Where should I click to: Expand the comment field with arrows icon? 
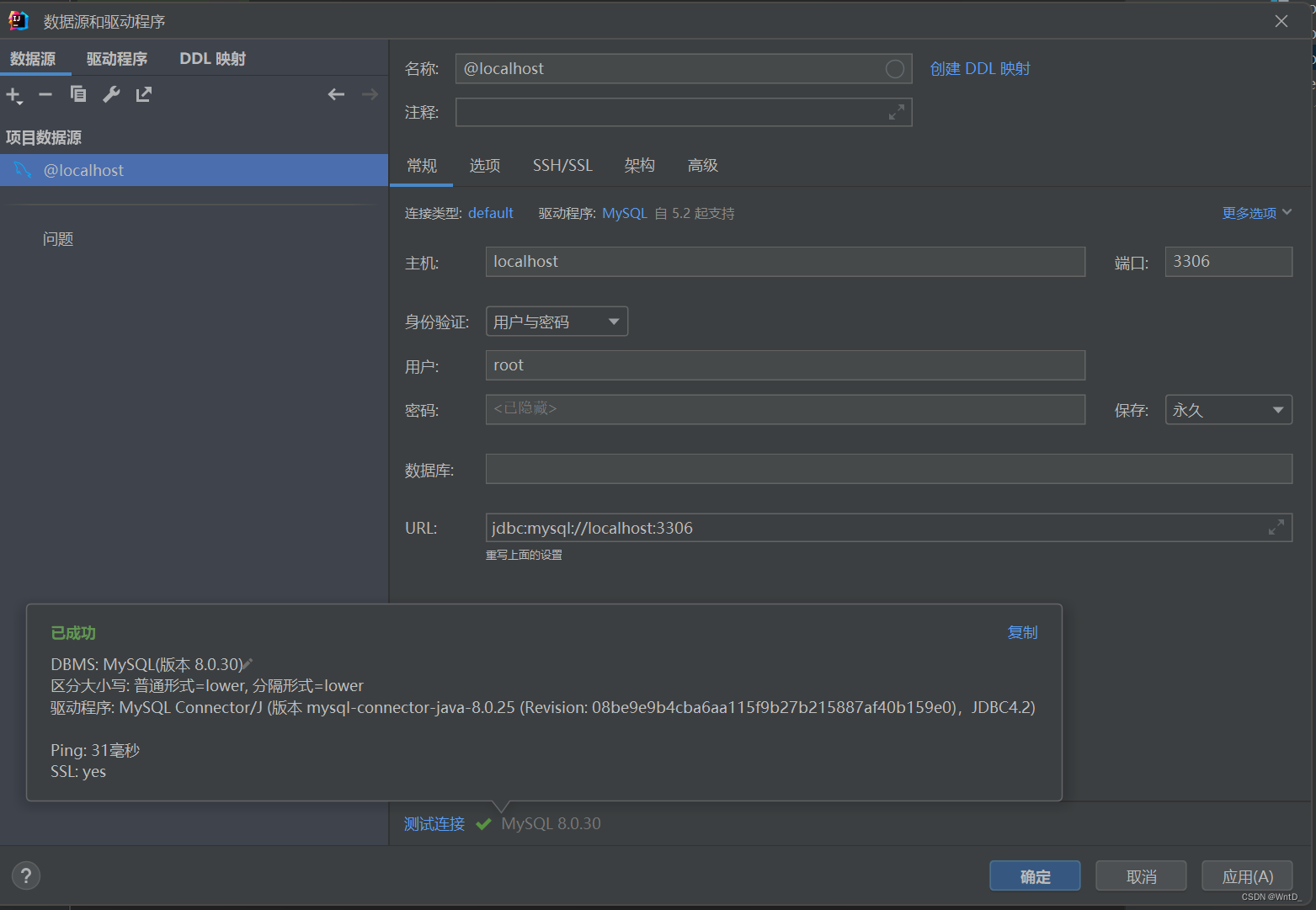coord(897,112)
